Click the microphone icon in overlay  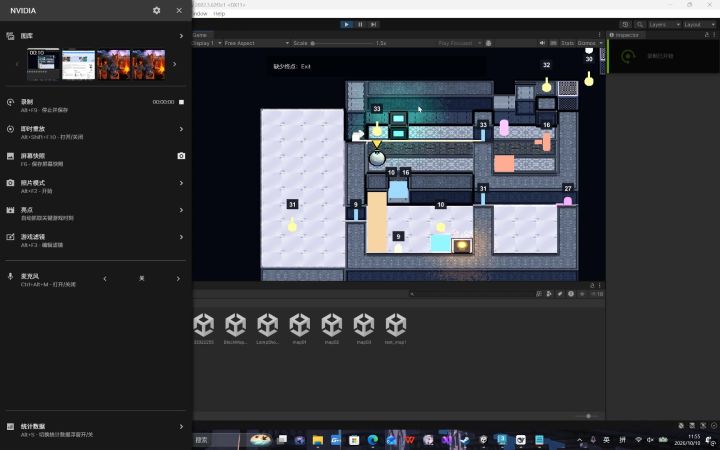pyautogui.click(x=10, y=276)
